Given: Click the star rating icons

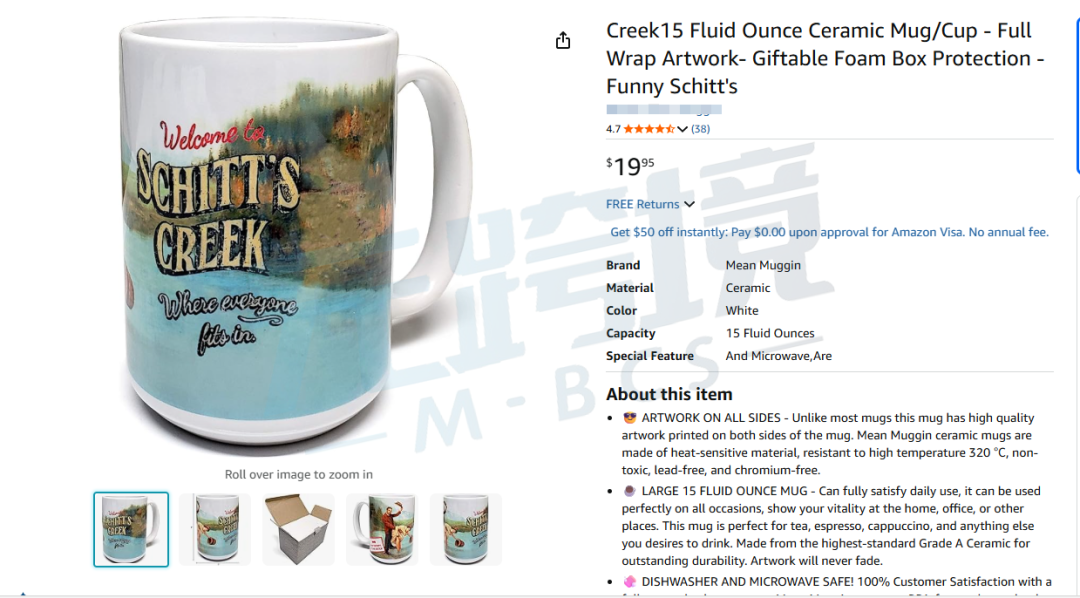Looking at the screenshot, I should (x=649, y=129).
